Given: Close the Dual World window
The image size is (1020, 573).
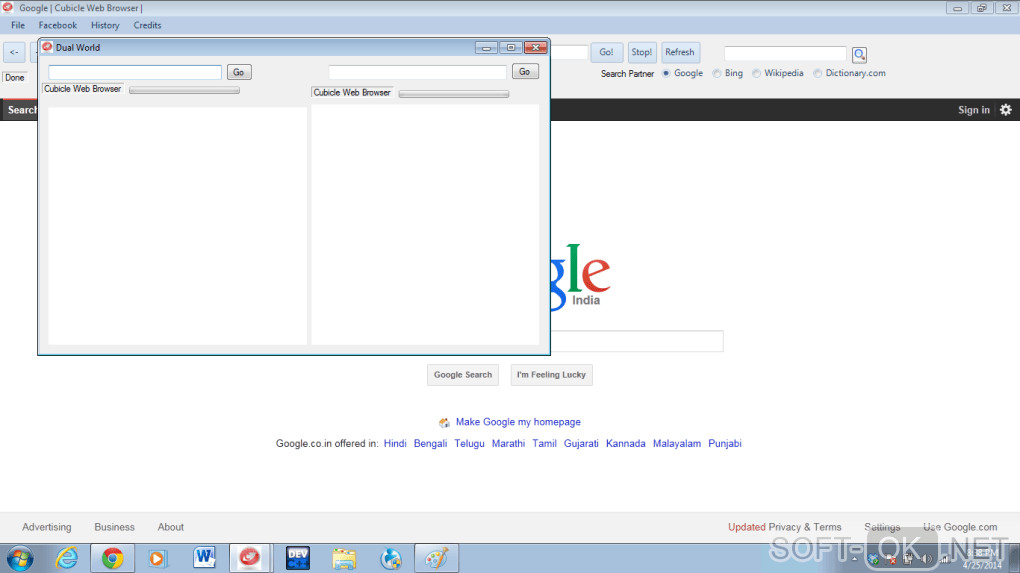Looking at the screenshot, I should pos(535,47).
